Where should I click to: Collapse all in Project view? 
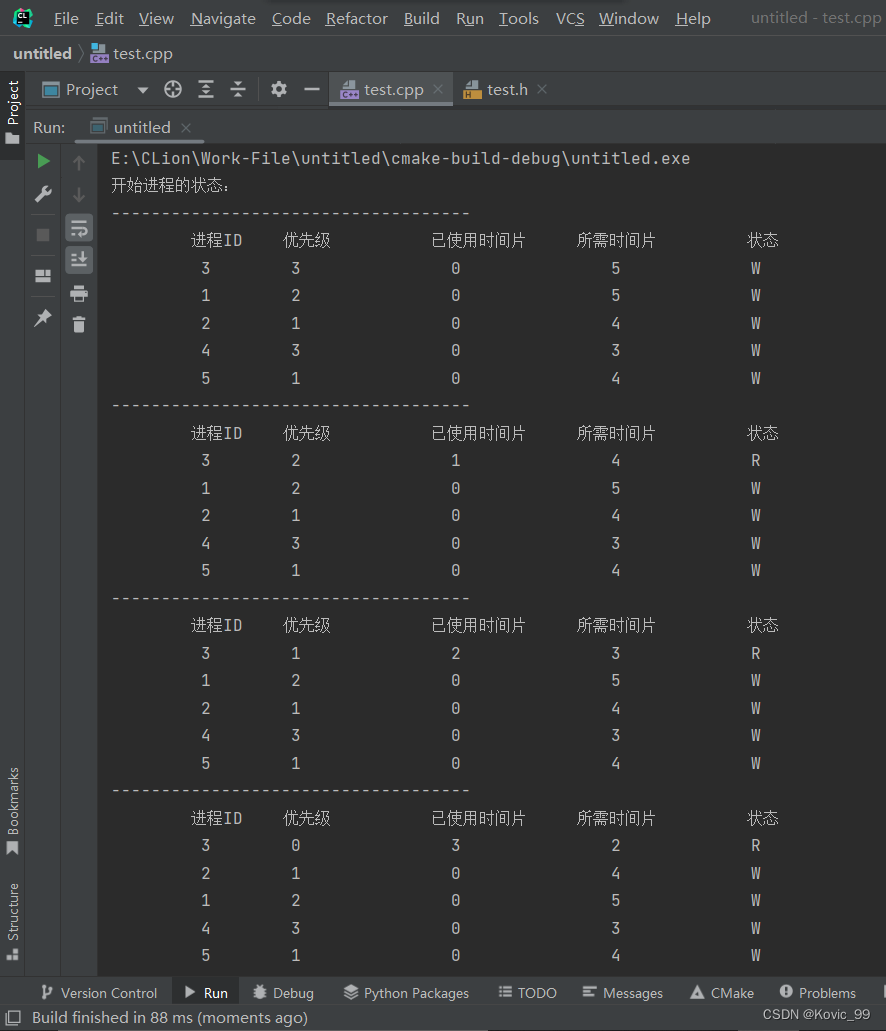(x=238, y=89)
